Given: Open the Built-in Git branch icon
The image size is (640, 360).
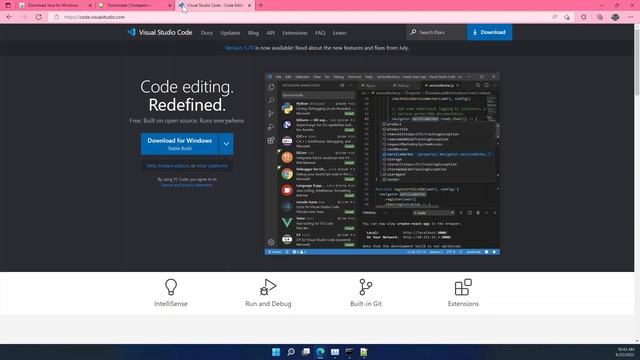Looking at the screenshot, I should pos(366,287).
